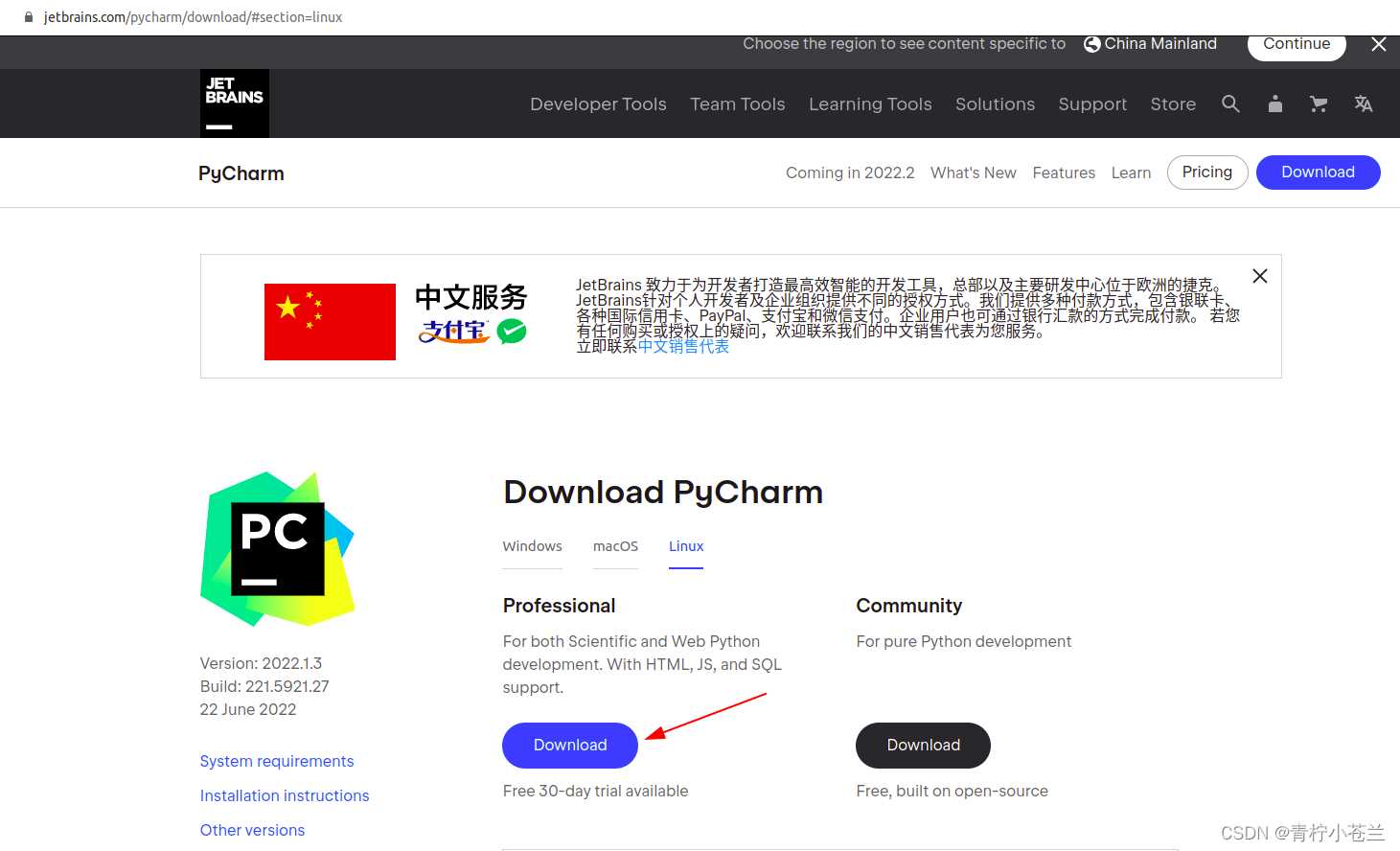This screenshot has height=851, width=1400.
Task: Download PyCharm Community edition
Action: coord(923,746)
